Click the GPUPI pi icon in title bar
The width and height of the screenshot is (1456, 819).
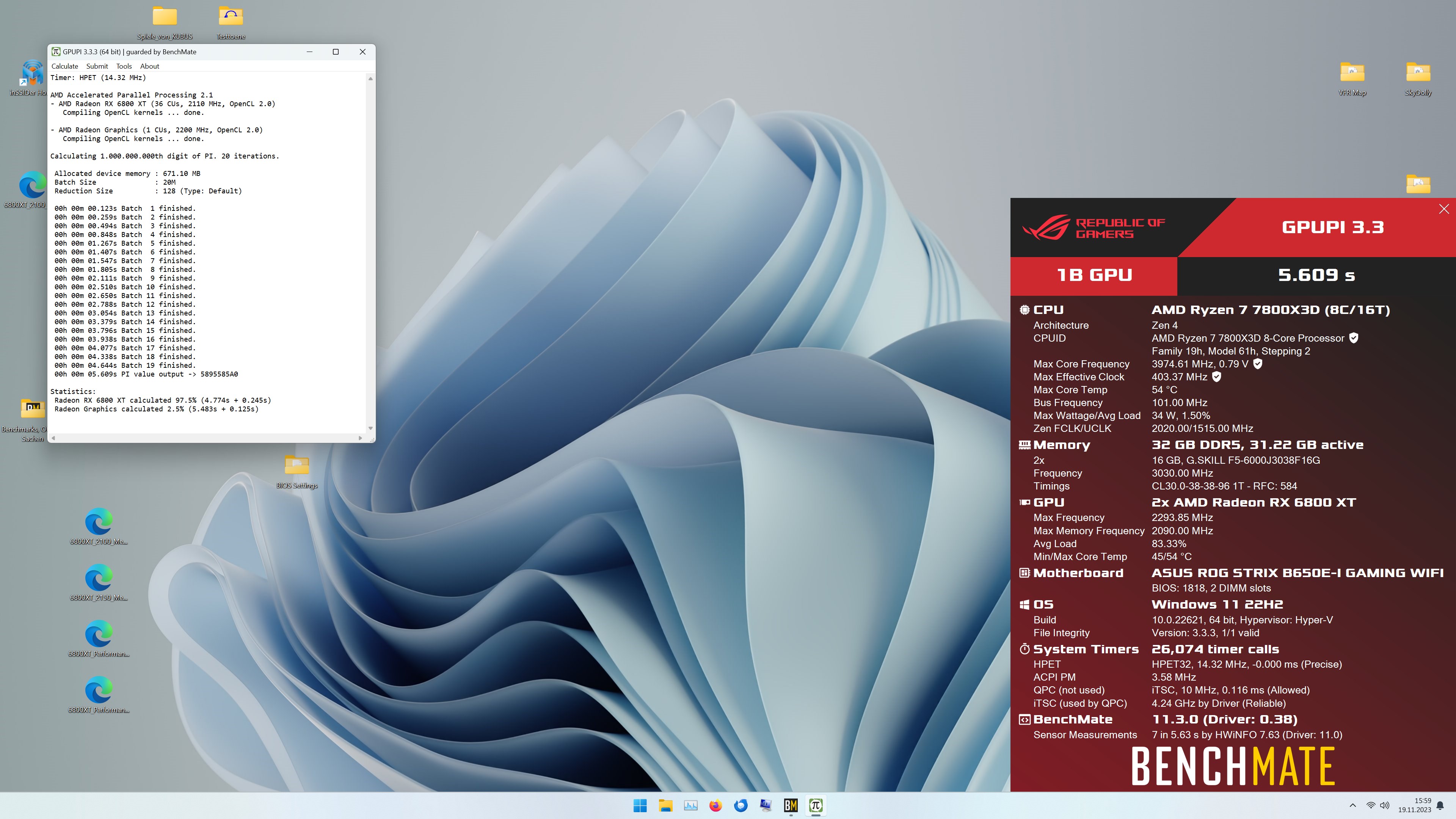pyautogui.click(x=56, y=52)
